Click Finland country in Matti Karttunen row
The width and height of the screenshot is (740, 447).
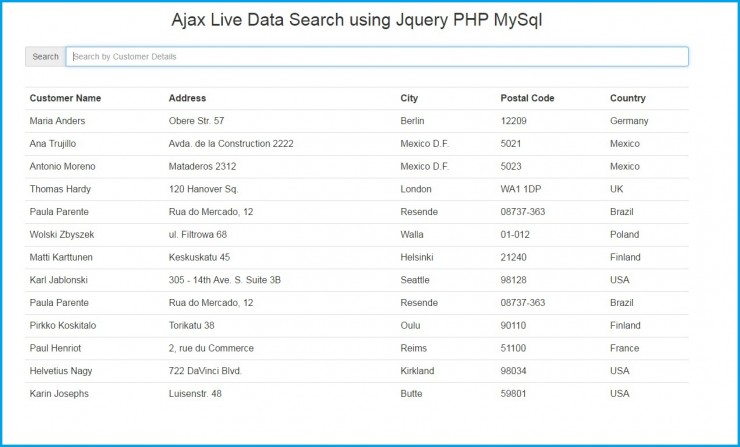[x=625, y=257]
